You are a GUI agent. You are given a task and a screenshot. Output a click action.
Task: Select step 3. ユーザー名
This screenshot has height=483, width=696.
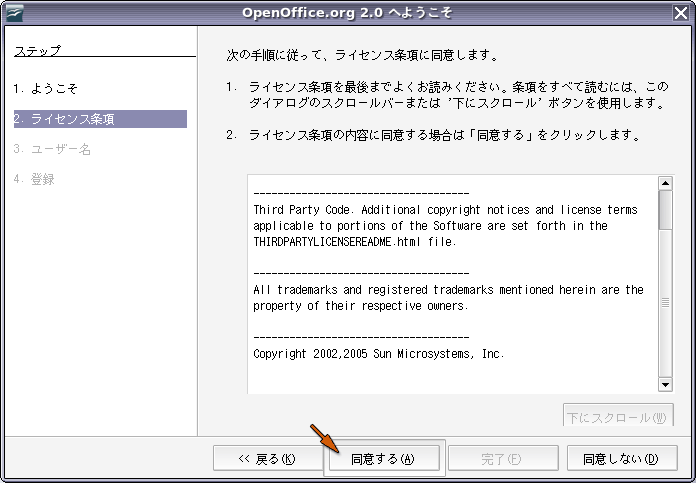click(52, 149)
